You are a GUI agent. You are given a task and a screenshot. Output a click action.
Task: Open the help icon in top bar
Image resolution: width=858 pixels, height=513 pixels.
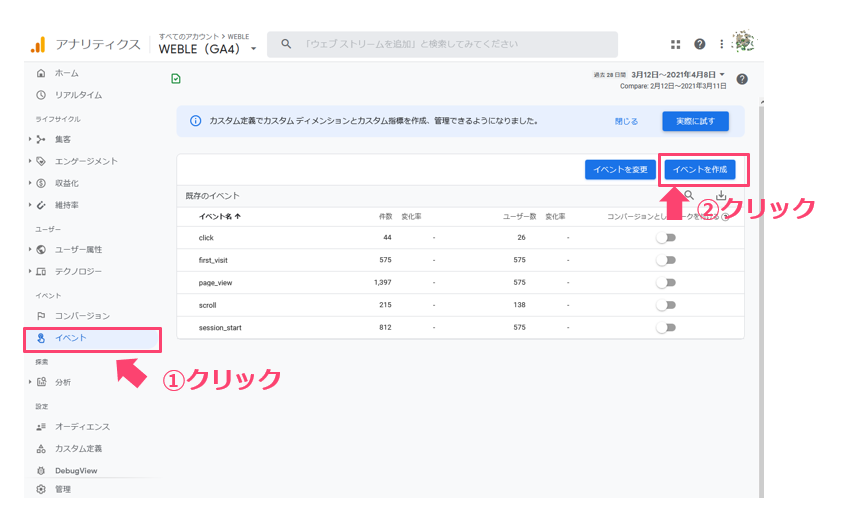(700, 44)
